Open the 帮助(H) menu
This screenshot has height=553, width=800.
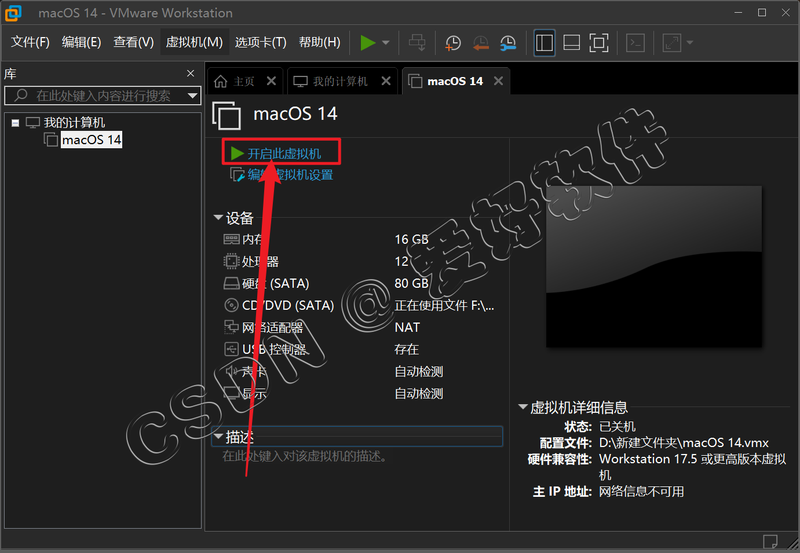(319, 42)
